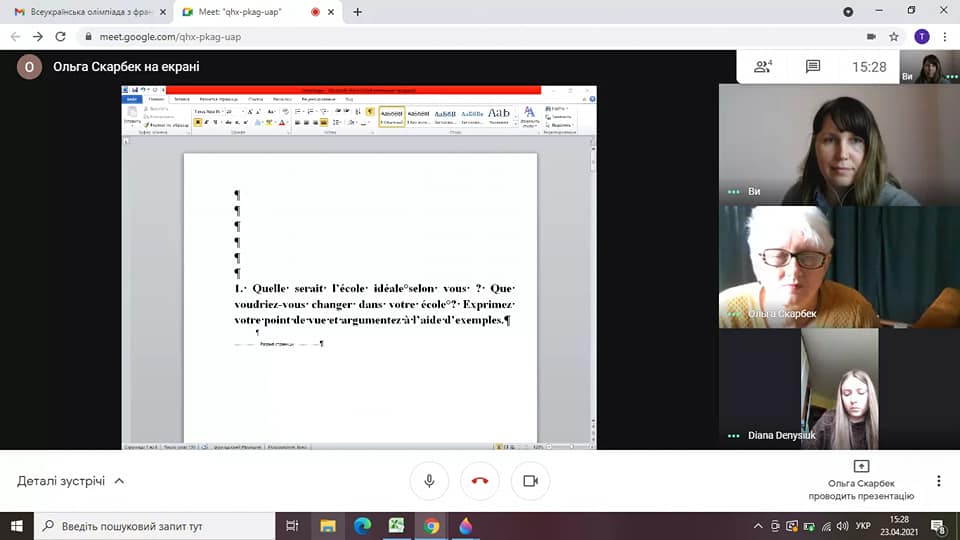Click the address bar with meet.google.com URL
The height and width of the screenshot is (540, 960).
[400, 36]
